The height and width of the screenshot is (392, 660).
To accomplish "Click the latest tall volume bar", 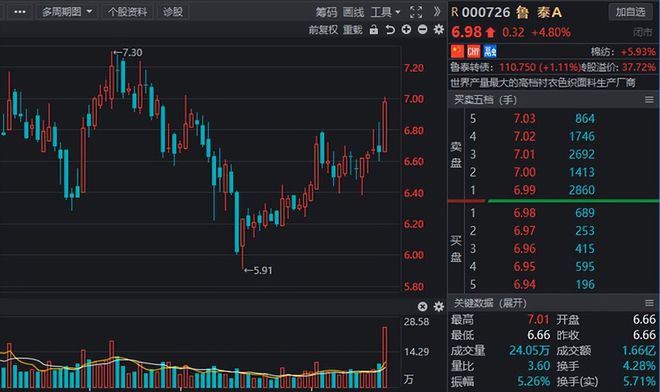I will 385,357.
